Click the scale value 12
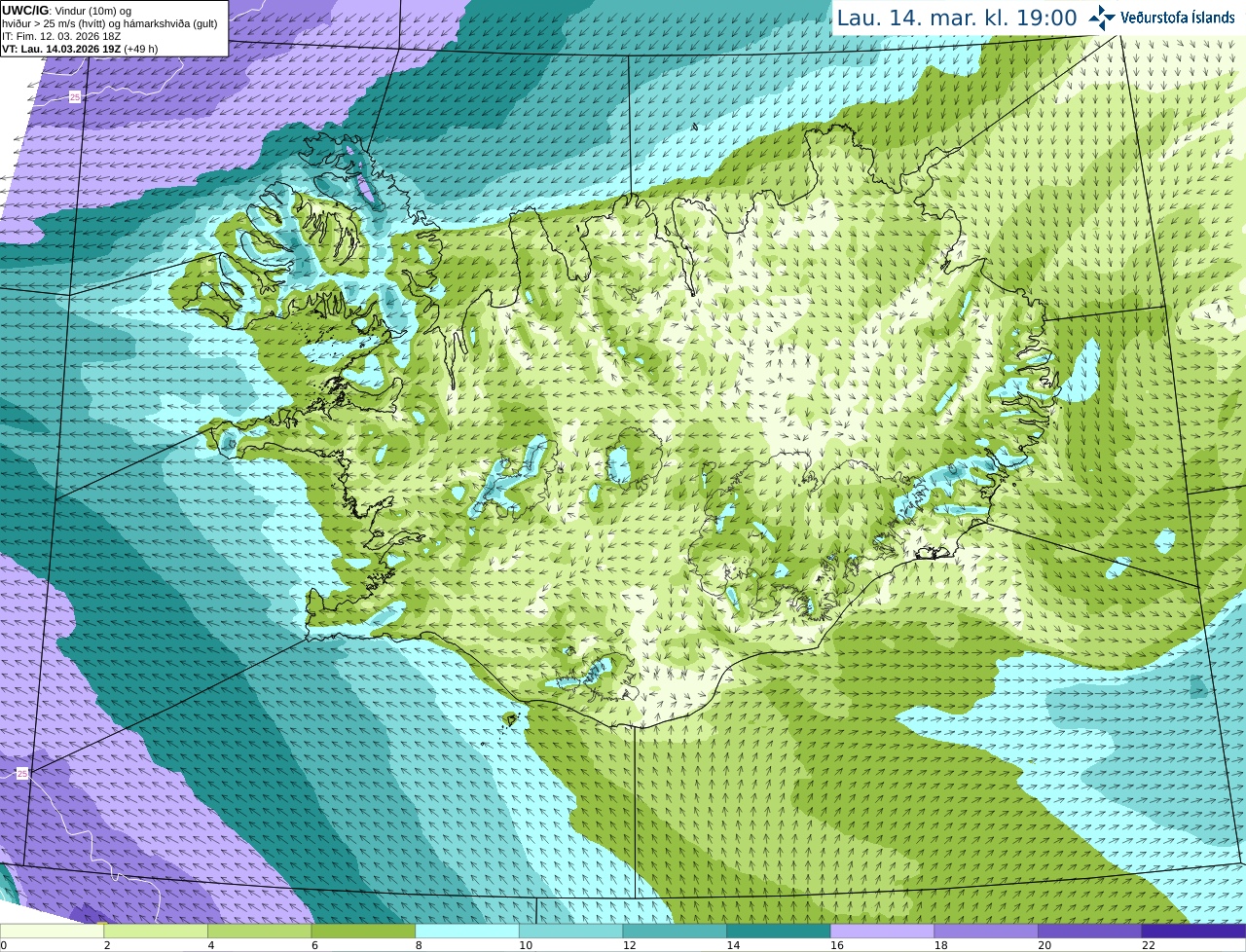The image size is (1246, 952). coord(629,945)
